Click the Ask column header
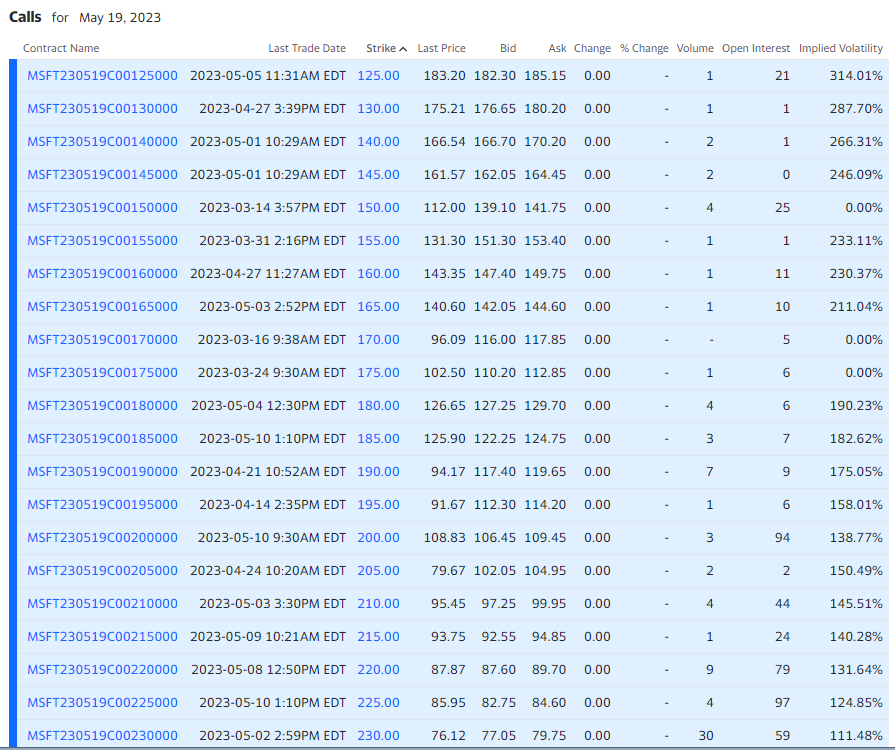Image resolution: width=895 pixels, height=750 pixels. (x=557, y=49)
